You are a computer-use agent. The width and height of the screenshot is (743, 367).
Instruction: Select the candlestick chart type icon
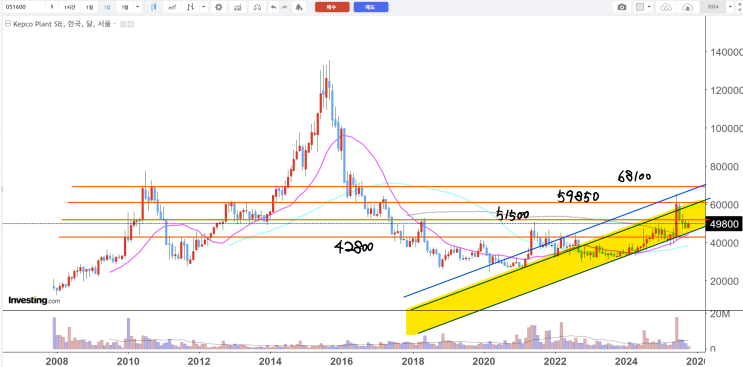tap(154, 7)
